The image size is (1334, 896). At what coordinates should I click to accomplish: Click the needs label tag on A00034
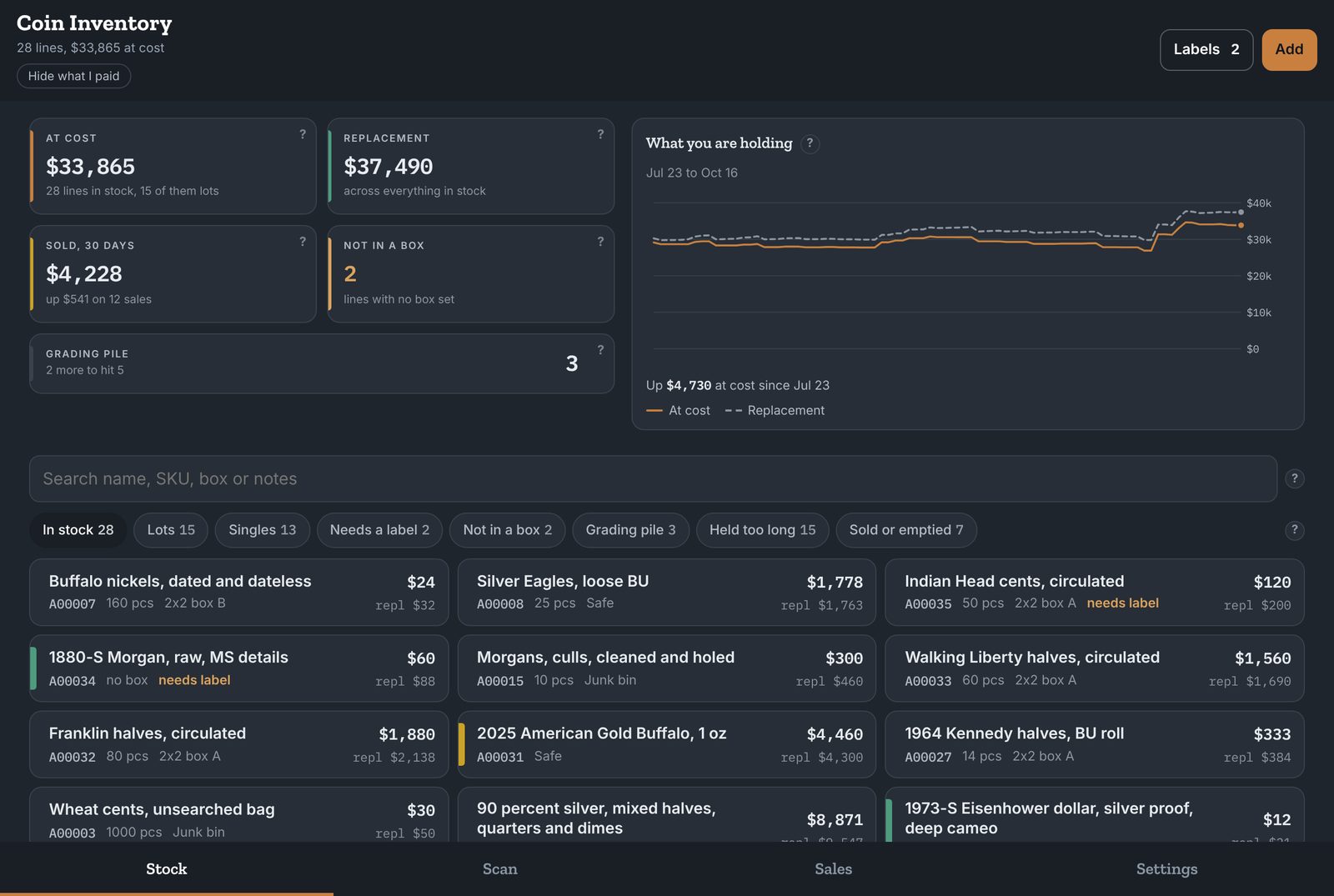(194, 680)
